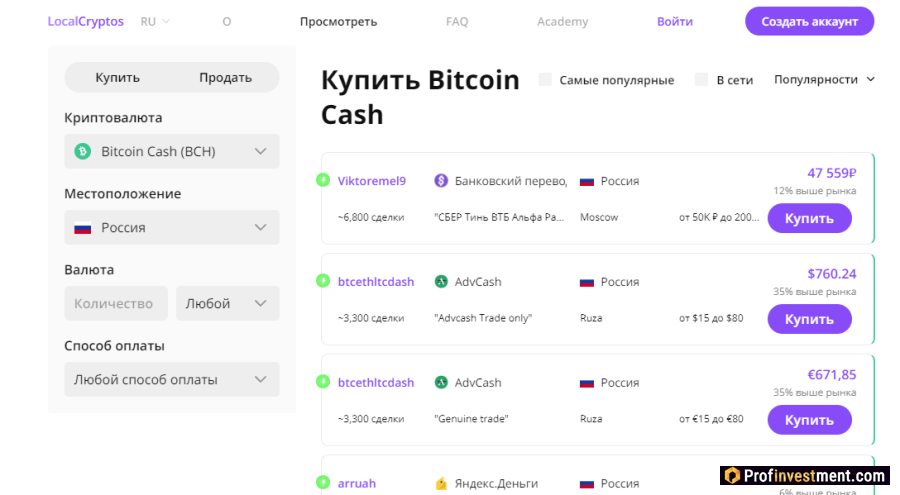
Task: Click the Яндекс.Деньги payment icon in arruah row
Action: [441, 484]
